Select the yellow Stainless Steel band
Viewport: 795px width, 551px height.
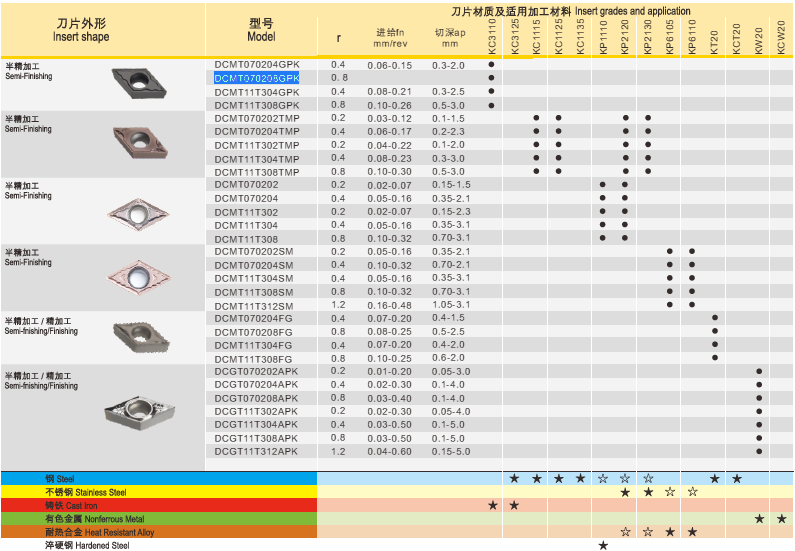pyautogui.click(x=159, y=492)
